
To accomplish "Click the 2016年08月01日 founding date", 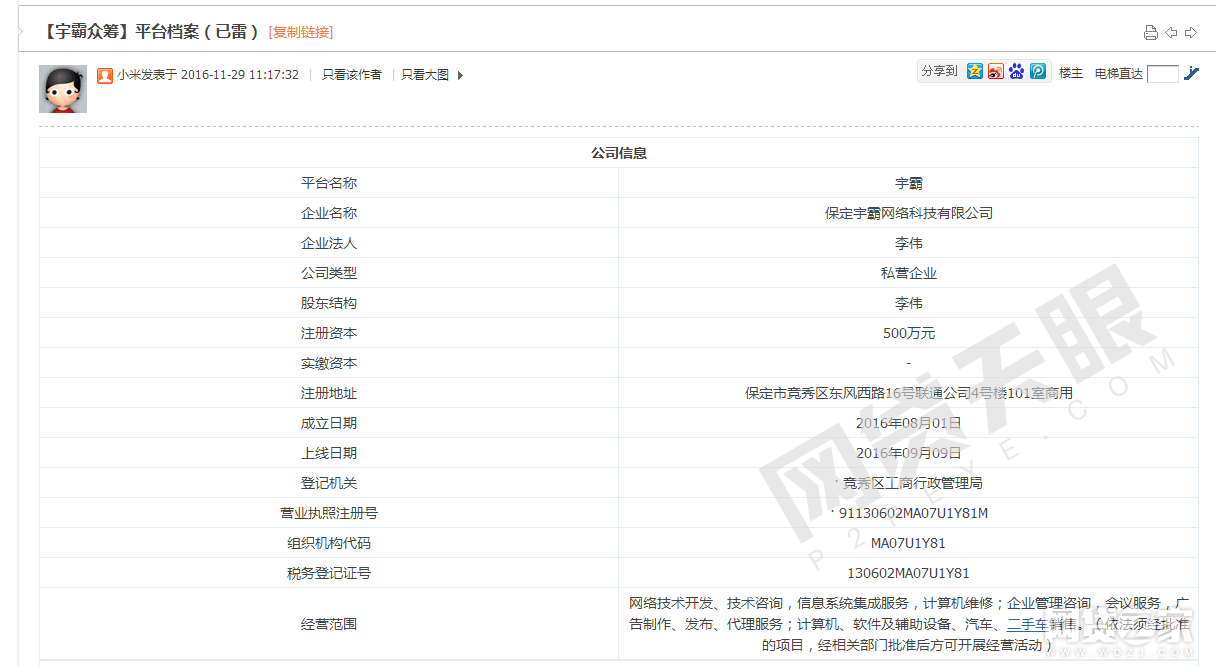I will point(909,423).
